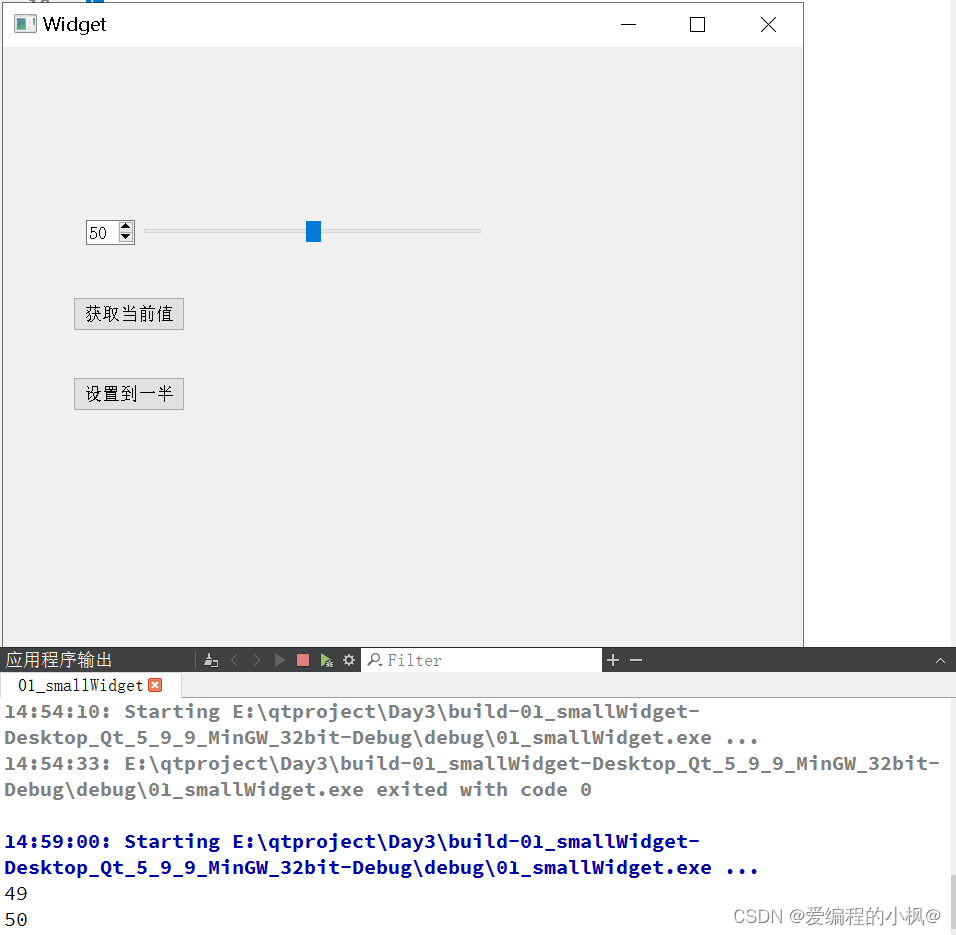Image resolution: width=956 pixels, height=935 pixels.
Task: Click the 获取当前值 button
Action: point(129,314)
